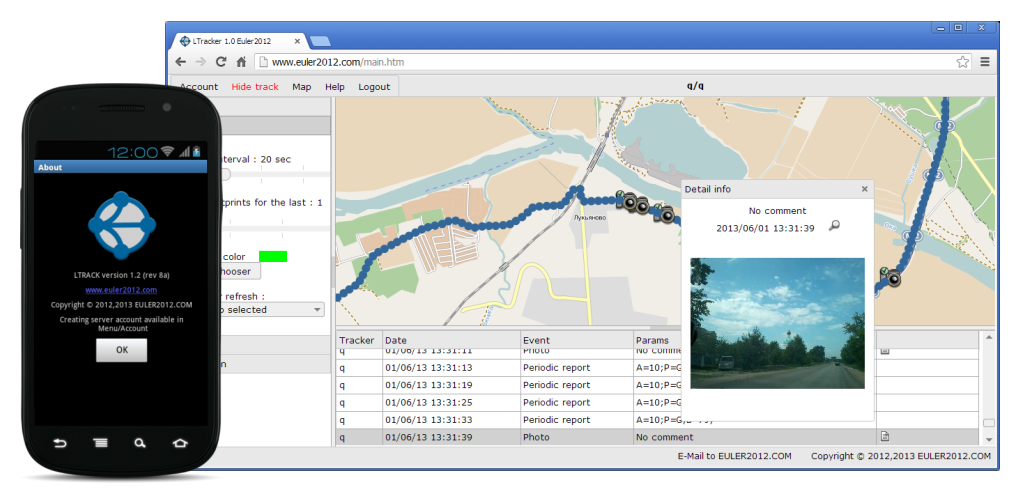
Task: Go to the browser home page icon
Action: click(241, 62)
